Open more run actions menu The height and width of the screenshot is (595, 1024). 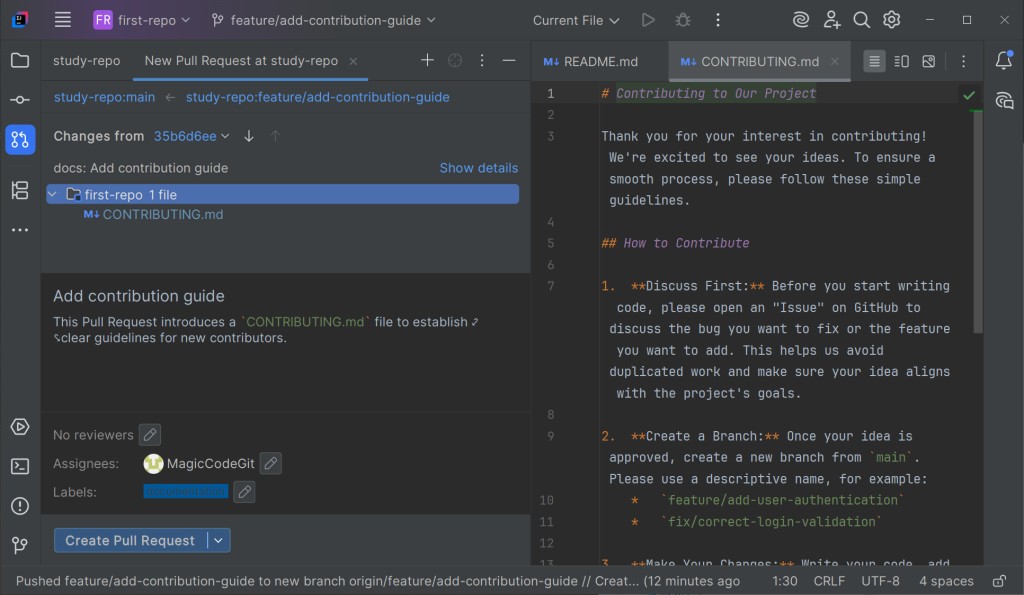(x=718, y=20)
